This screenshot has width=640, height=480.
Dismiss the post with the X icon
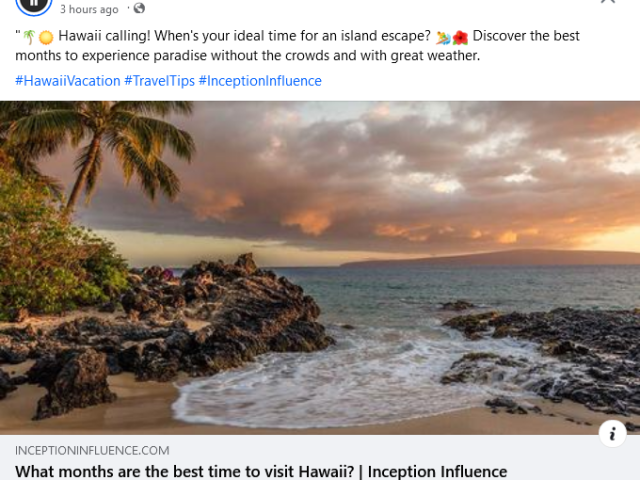coord(608,1)
